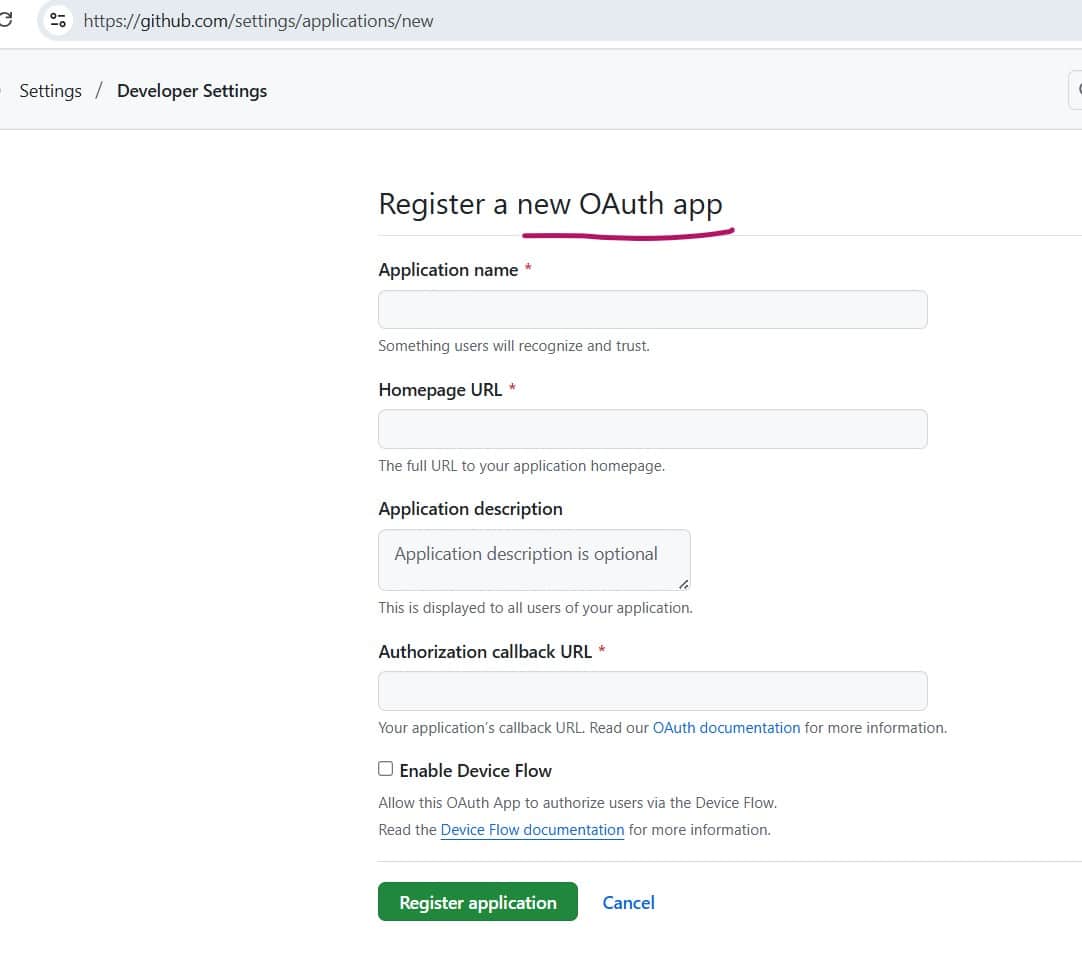1082x965 pixels.
Task: Toggle Device Flow by clicking its label text
Action: (x=476, y=770)
